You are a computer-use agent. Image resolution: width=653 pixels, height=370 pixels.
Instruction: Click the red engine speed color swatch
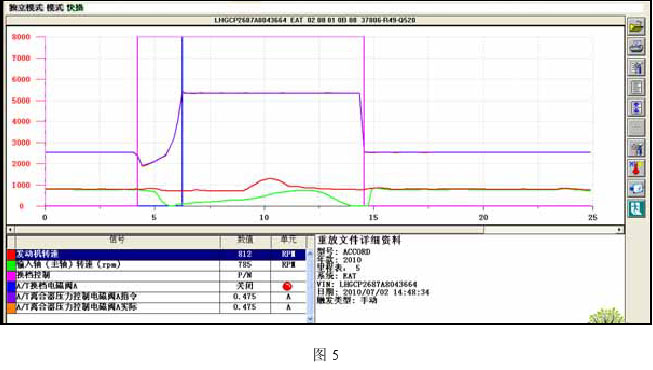pyautogui.click(x=11, y=254)
